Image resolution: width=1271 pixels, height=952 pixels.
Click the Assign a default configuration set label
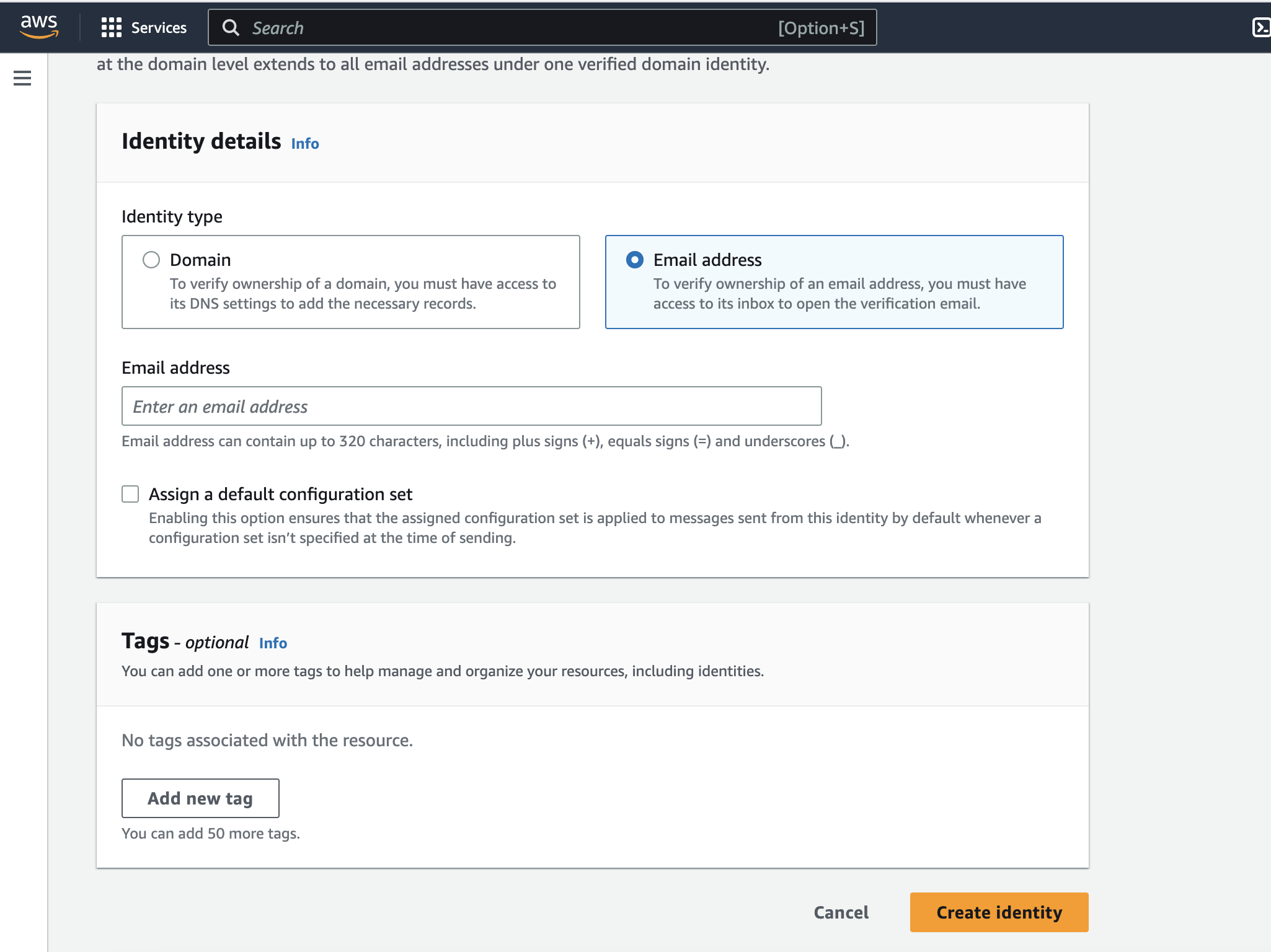coord(280,494)
